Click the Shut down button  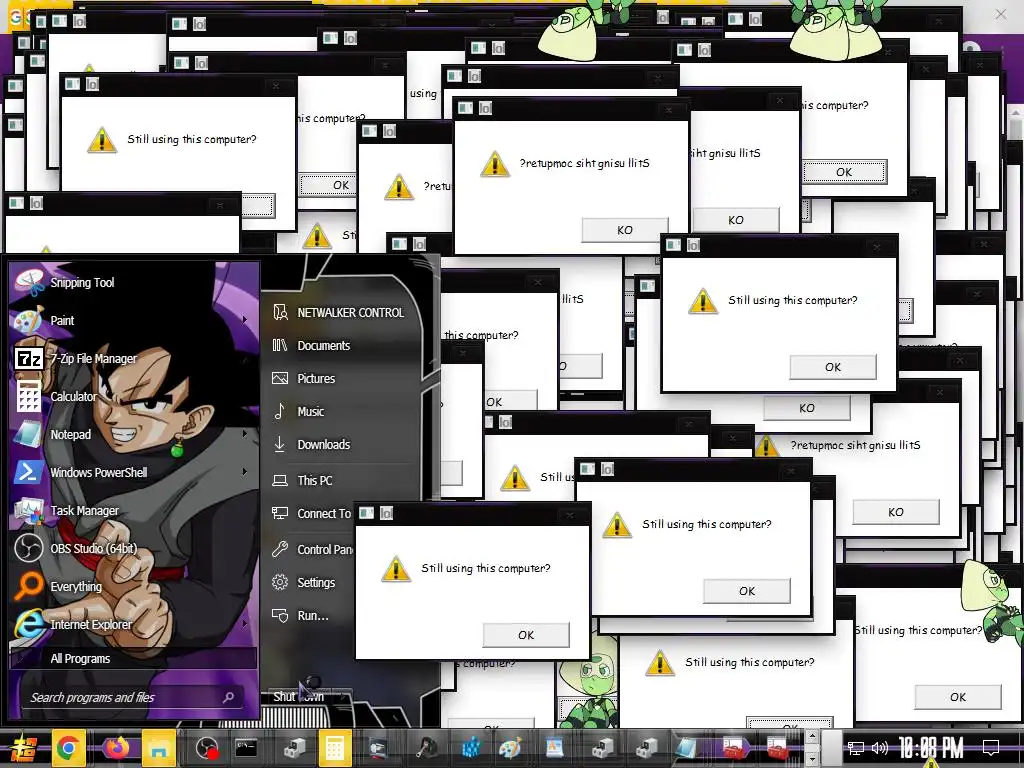tap(300, 697)
